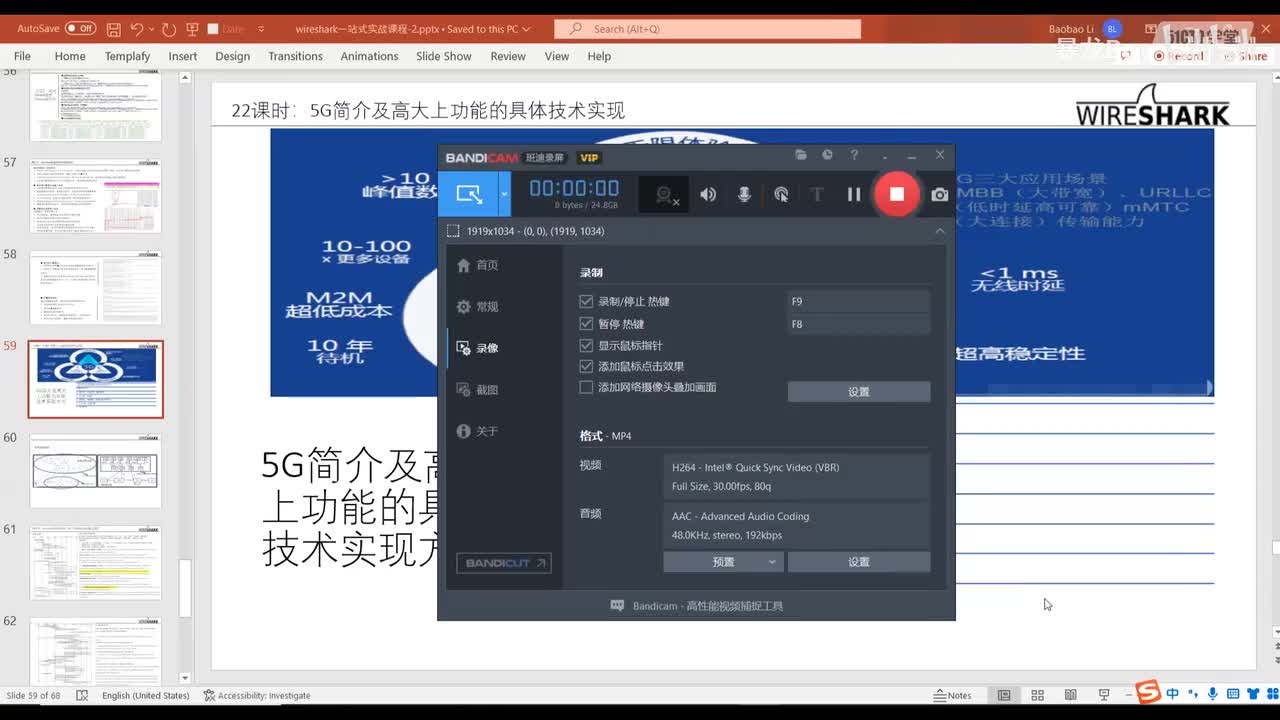
Task: Open the 截图 tab in Bandicam
Action: (478, 390)
